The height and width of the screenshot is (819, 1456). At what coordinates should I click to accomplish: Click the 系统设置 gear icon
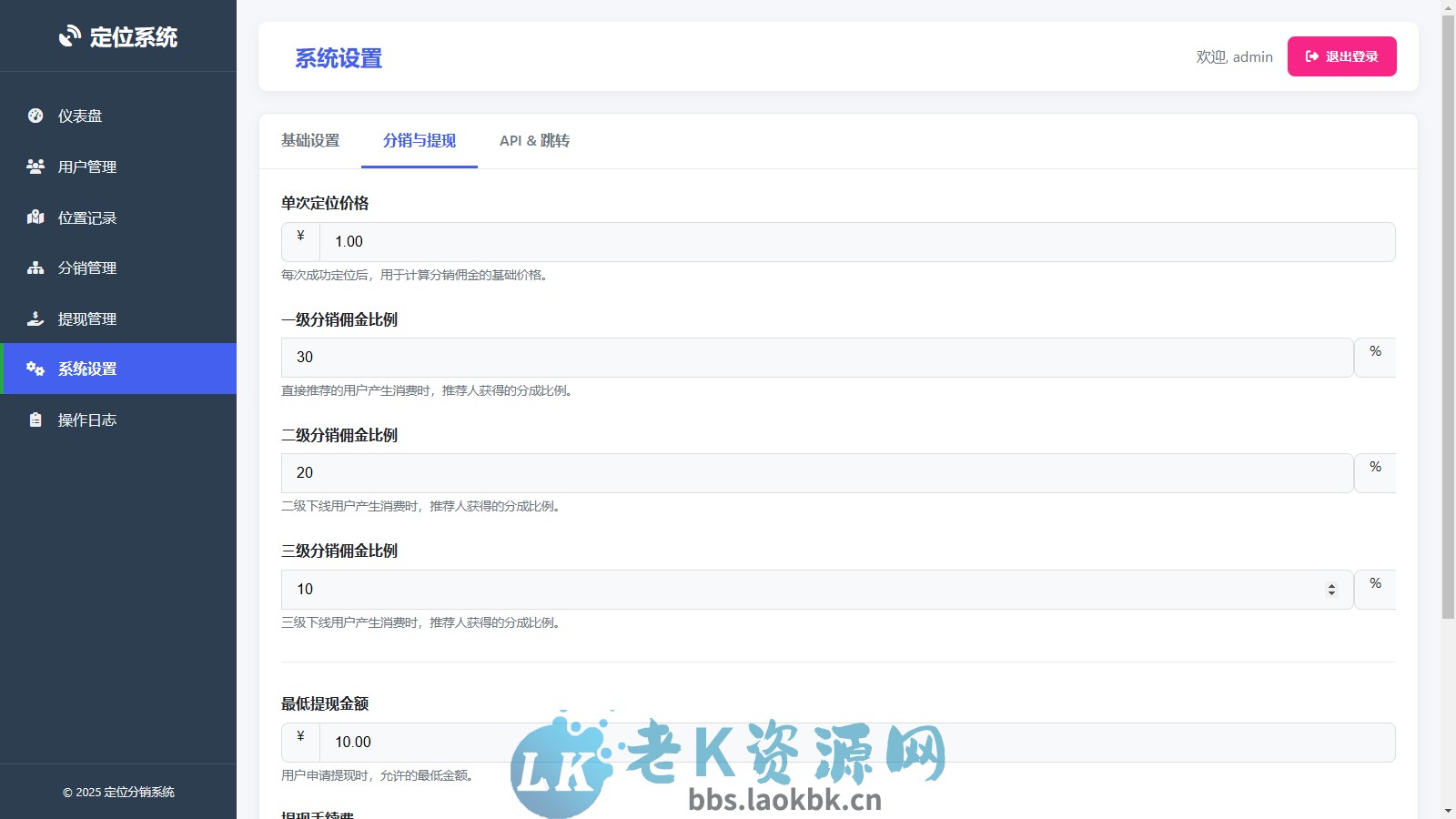(x=35, y=369)
